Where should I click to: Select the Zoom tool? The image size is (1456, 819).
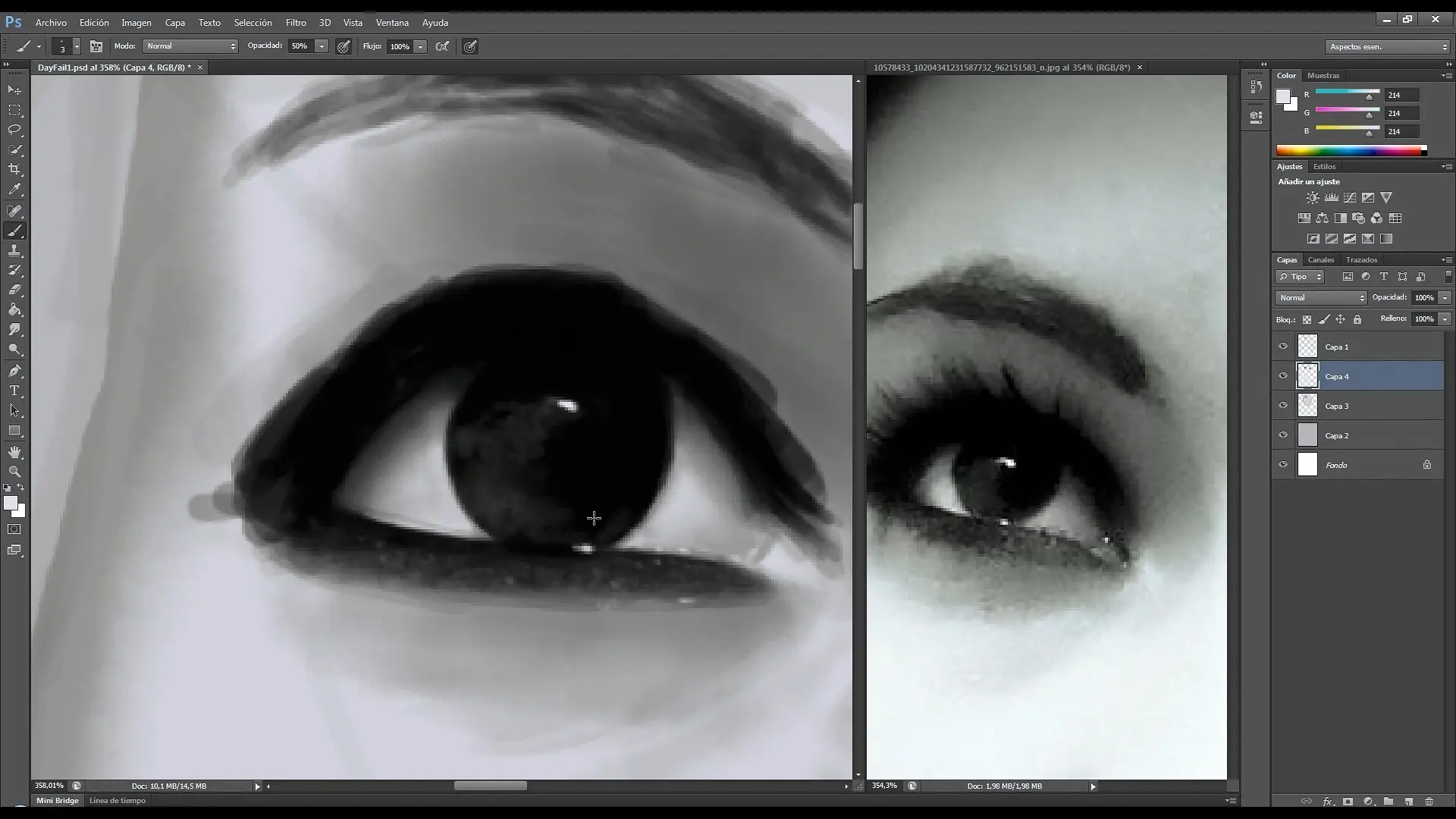pos(14,472)
